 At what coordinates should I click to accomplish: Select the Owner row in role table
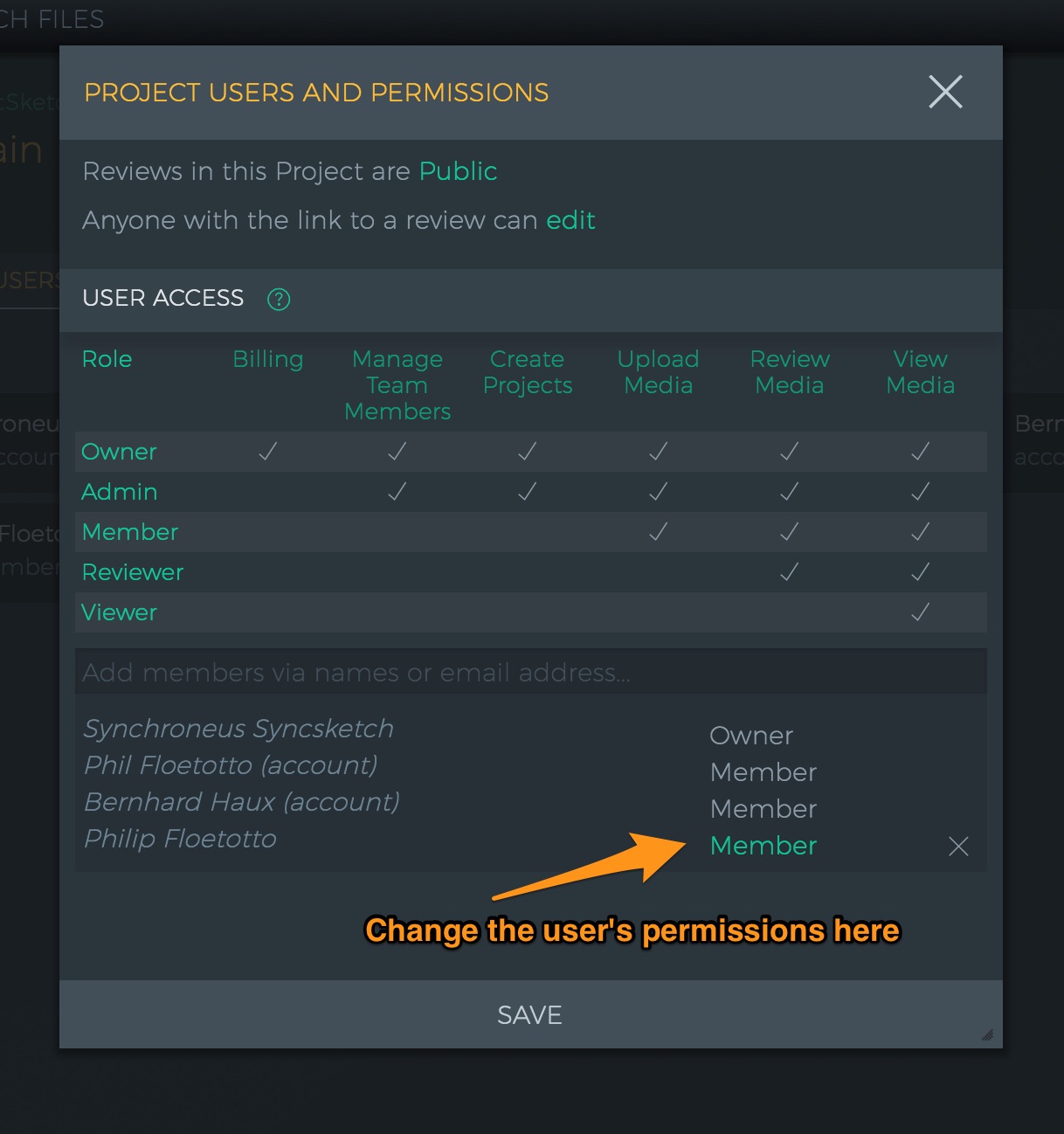click(x=120, y=452)
